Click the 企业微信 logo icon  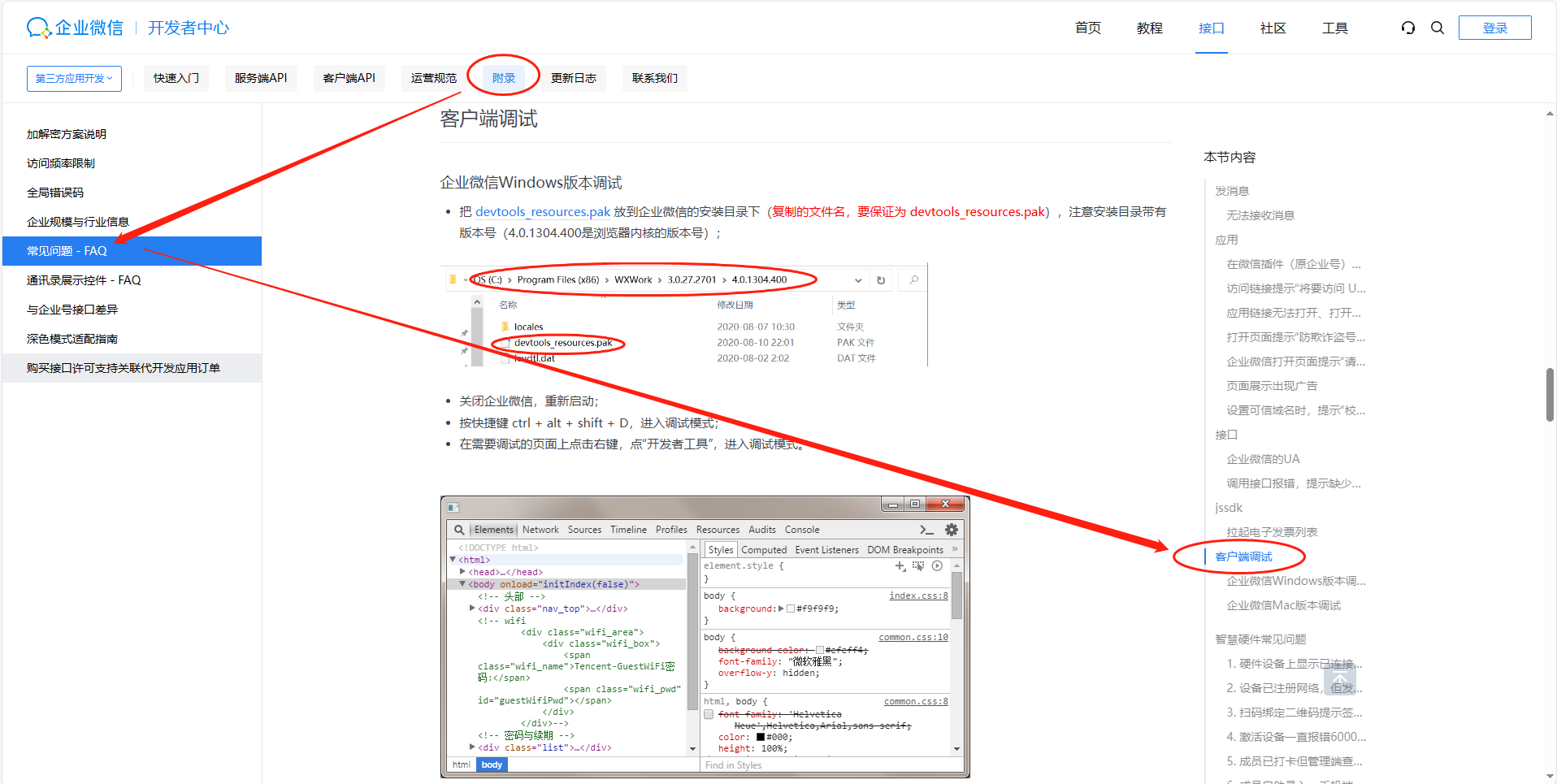[x=38, y=28]
